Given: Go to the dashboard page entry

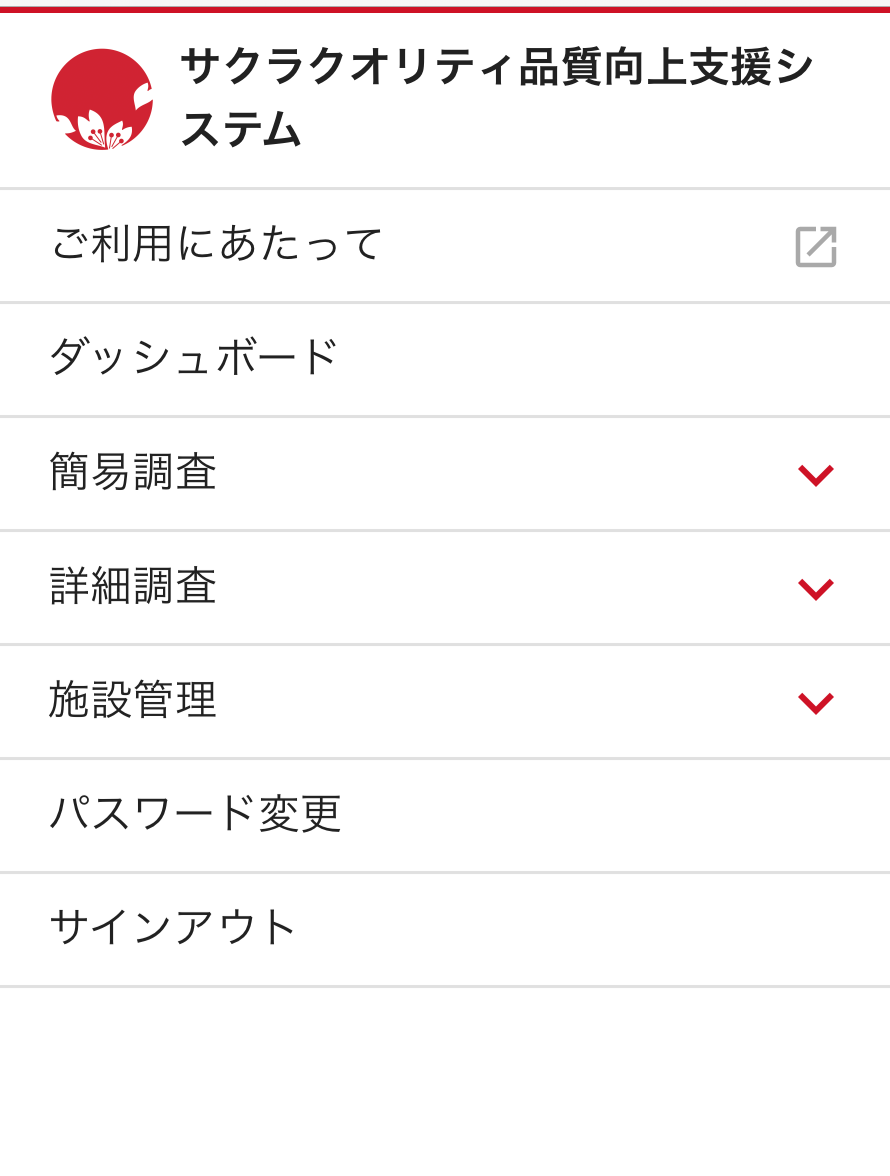Looking at the screenshot, I should click(x=194, y=358).
